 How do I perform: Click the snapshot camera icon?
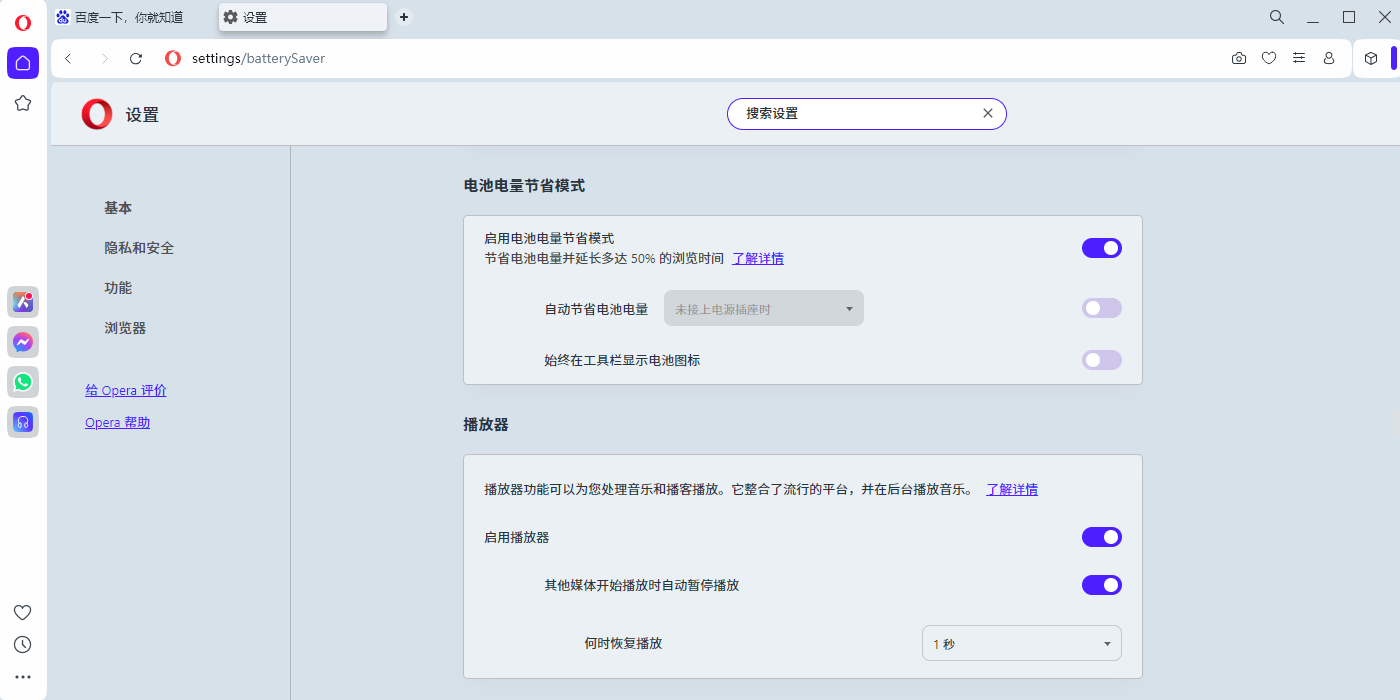1239,59
